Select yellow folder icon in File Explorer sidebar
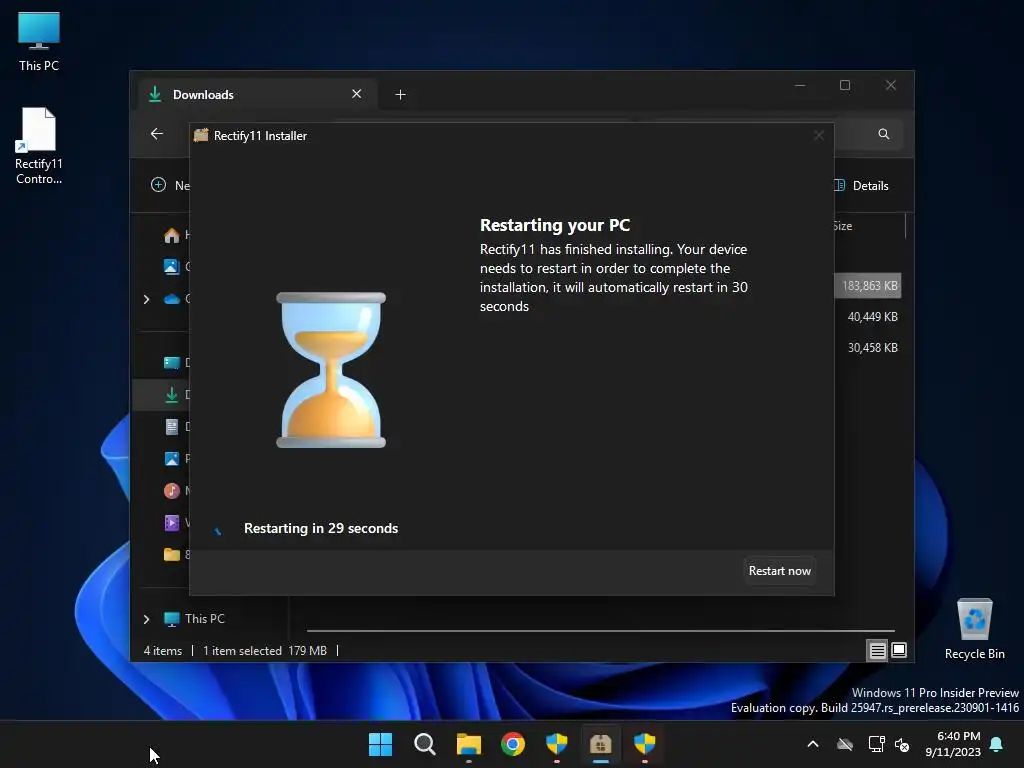 (172, 554)
